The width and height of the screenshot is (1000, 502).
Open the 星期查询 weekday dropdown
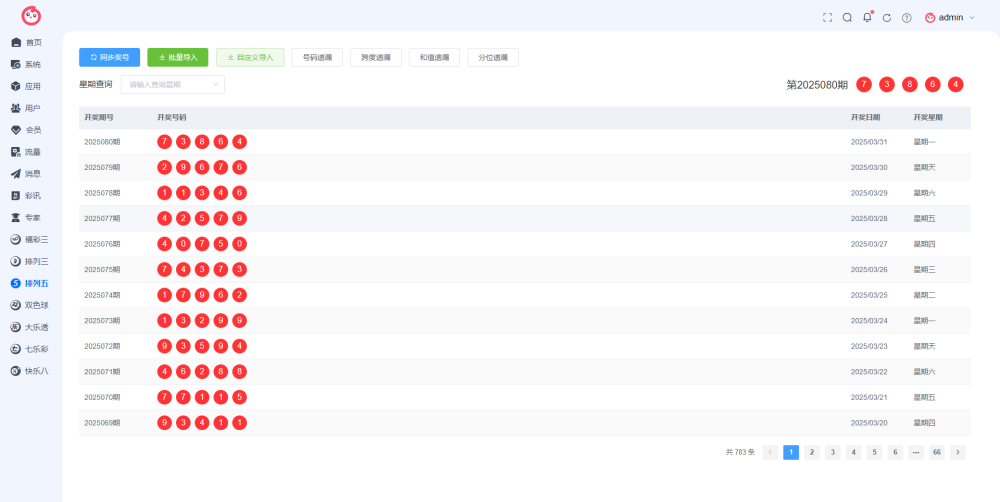(173, 84)
